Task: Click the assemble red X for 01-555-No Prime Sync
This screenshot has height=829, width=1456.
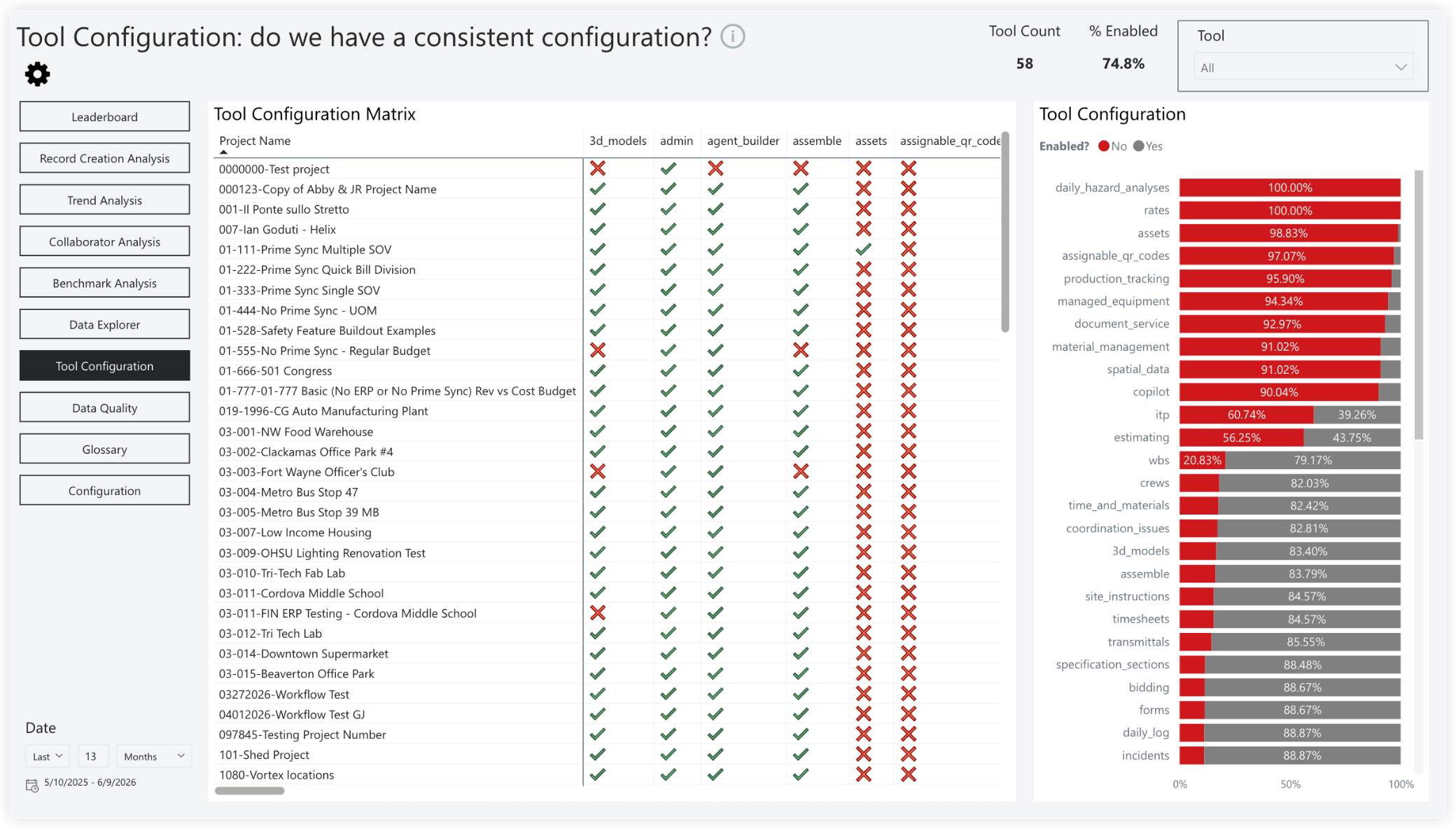Action: [801, 350]
